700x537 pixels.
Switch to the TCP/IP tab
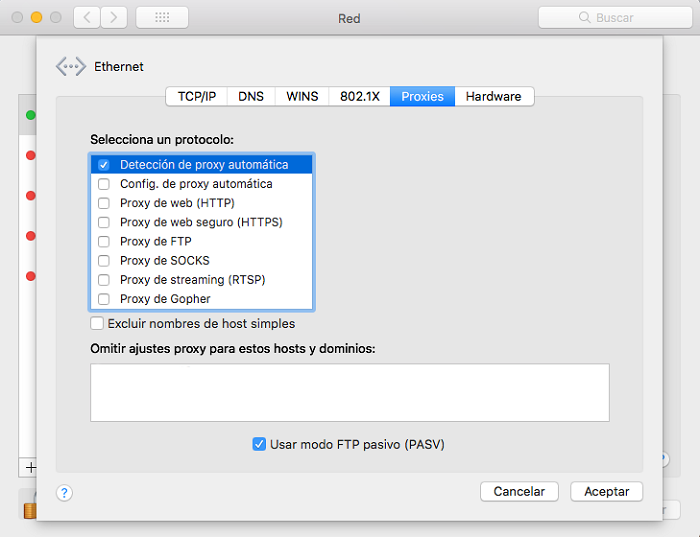pyautogui.click(x=196, y=97)
